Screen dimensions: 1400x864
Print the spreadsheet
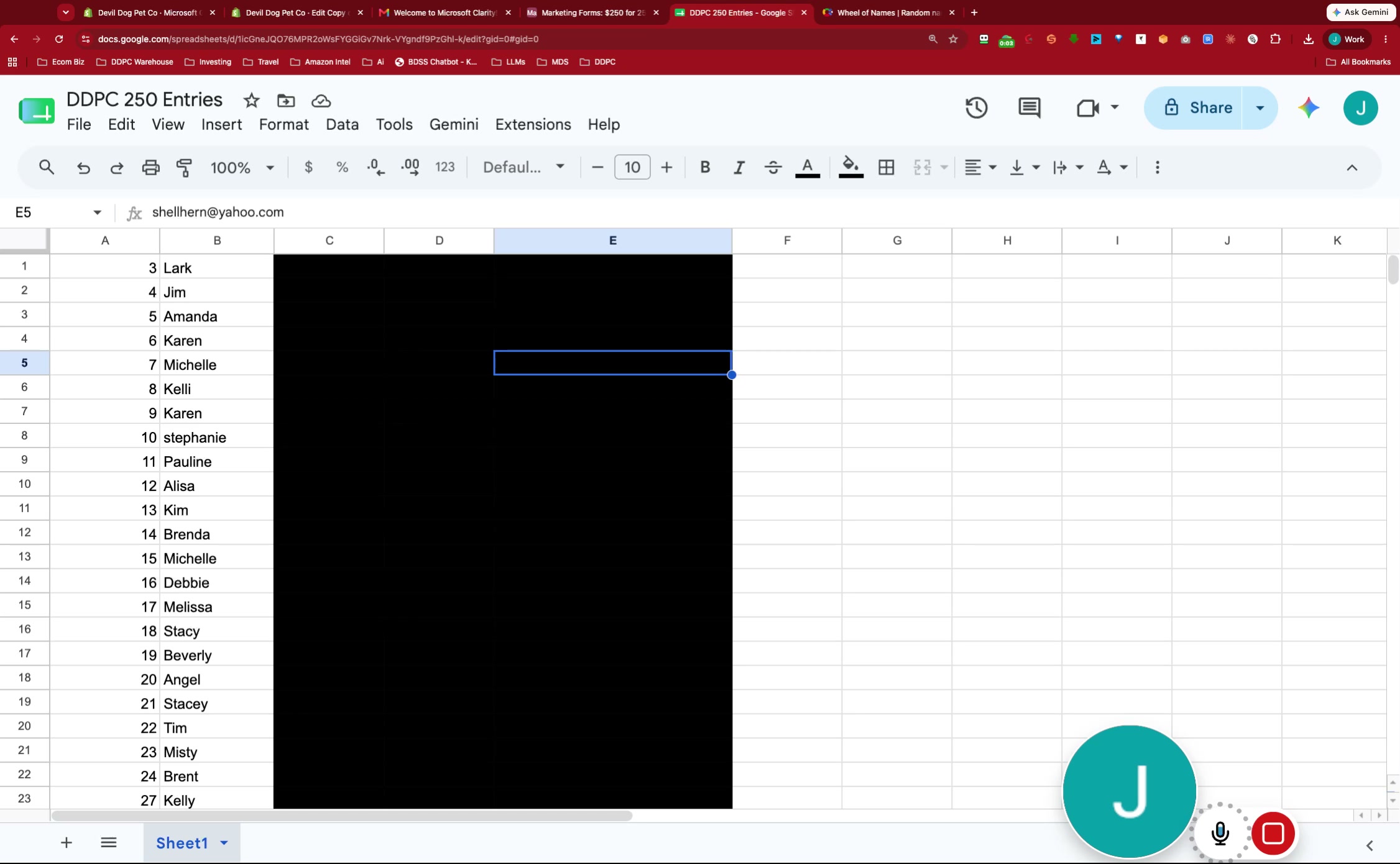(150, 167)
